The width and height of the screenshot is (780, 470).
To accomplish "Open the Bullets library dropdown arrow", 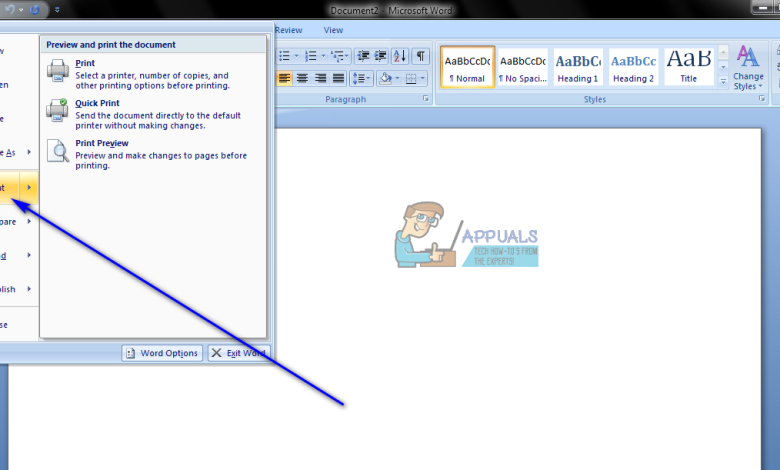I will coord(296,56).
